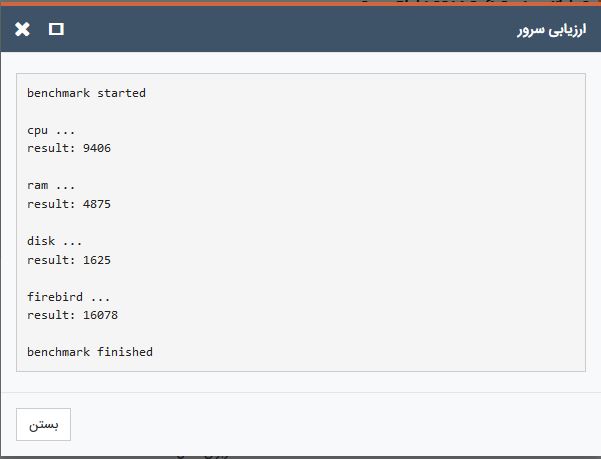Image resolution: width=601 pixels, height=459 pixels.
Task: Select the disk result value 1625
Action: point(97,260)
